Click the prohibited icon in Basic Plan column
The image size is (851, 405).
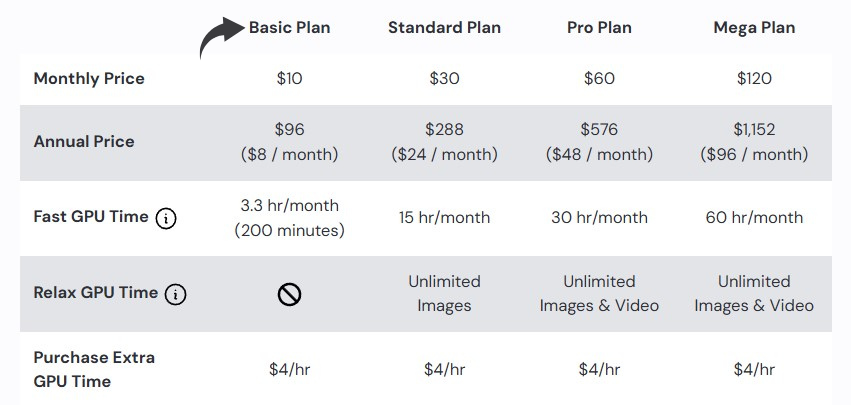point(289,294)
